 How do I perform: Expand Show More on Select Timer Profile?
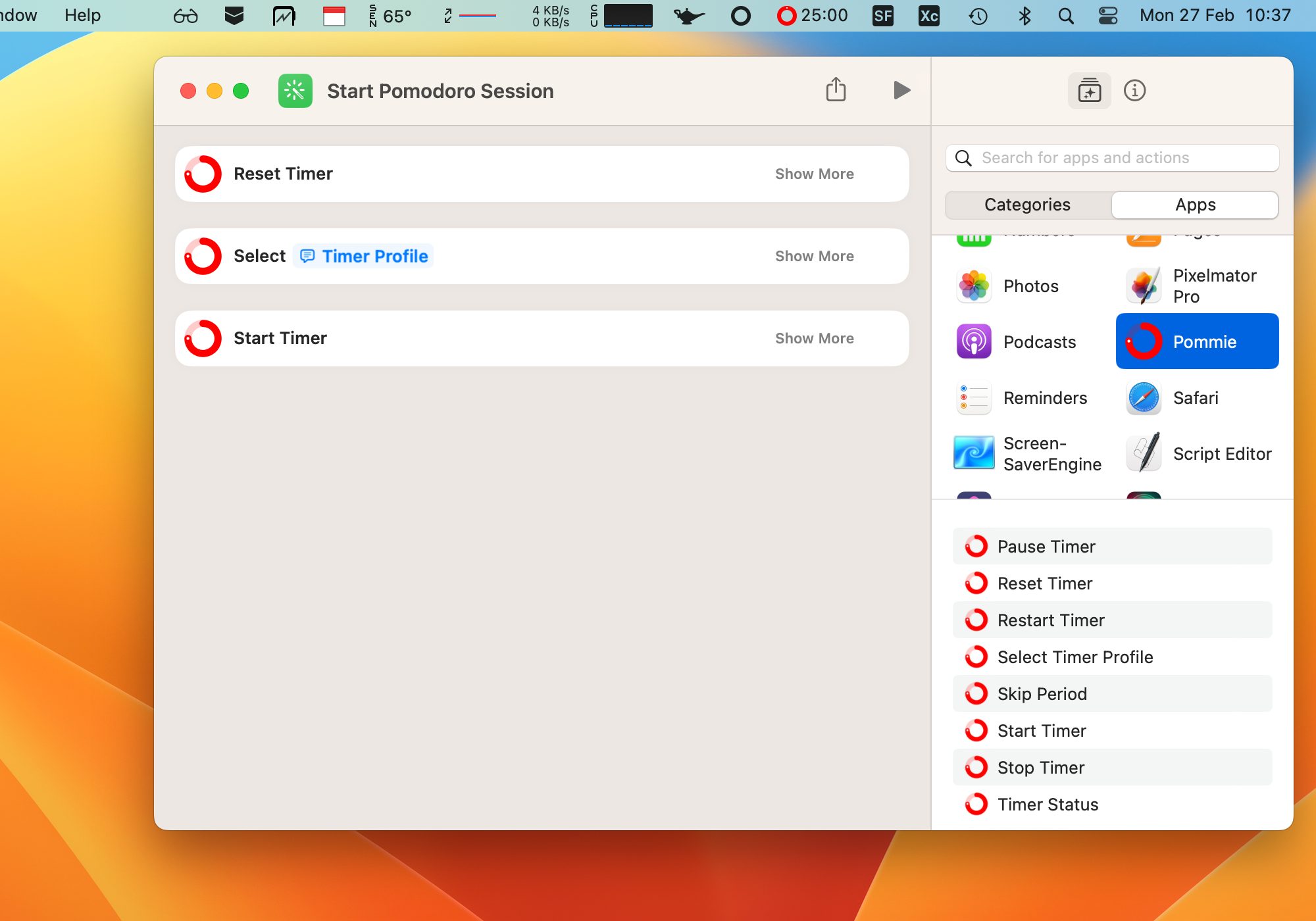point(814,256)
